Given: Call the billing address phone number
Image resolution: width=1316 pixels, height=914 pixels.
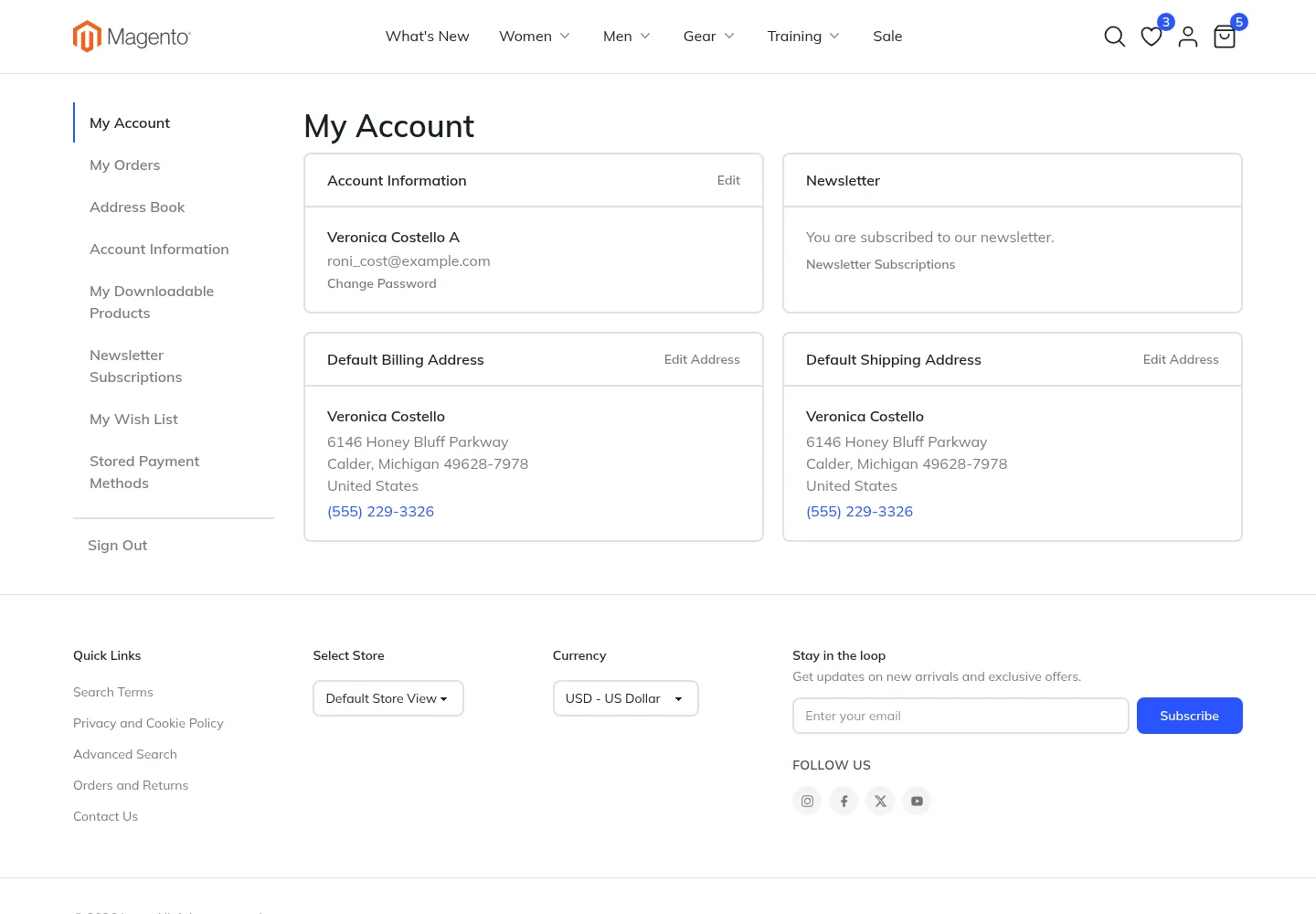Looking at the screenshot, I should click(380, 512).
